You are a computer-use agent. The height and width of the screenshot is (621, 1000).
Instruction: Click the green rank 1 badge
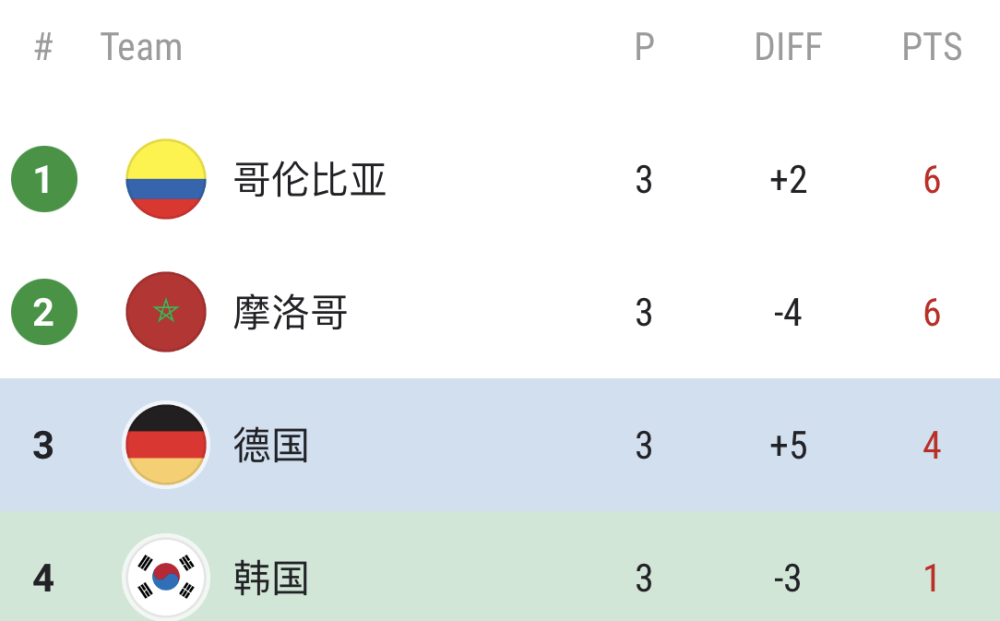43,180
